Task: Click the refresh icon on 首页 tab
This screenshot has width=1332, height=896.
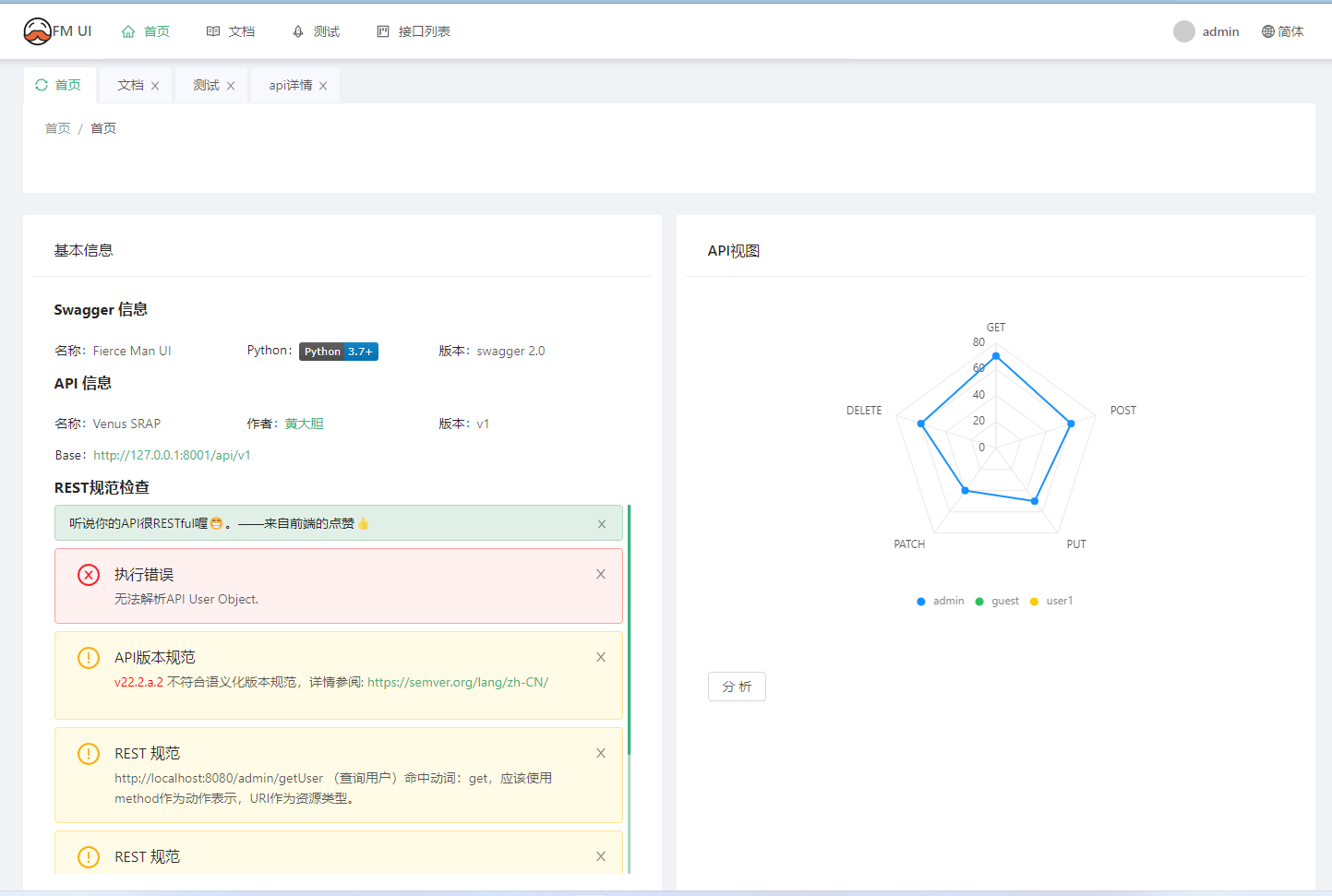Action: click(42, 85)
